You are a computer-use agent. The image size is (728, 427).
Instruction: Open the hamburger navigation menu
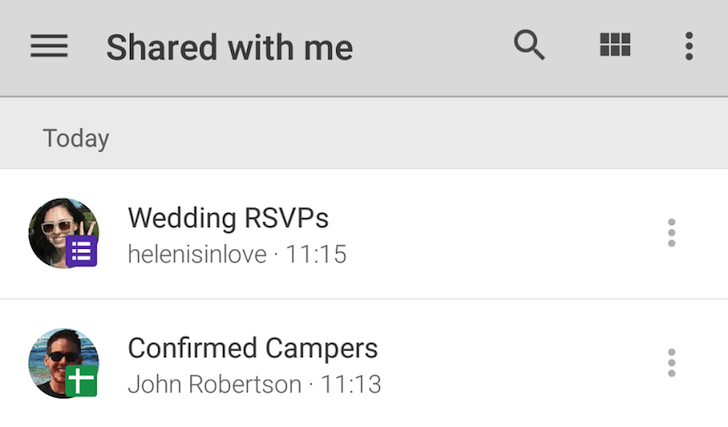pyautogui.click(x=49, y=46)
